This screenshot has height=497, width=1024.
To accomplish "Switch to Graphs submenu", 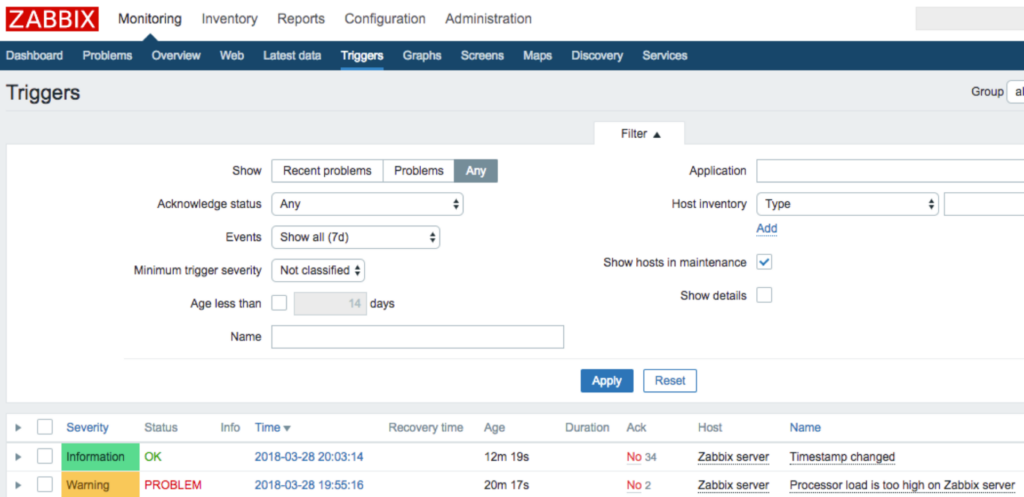I will point(422,56).
